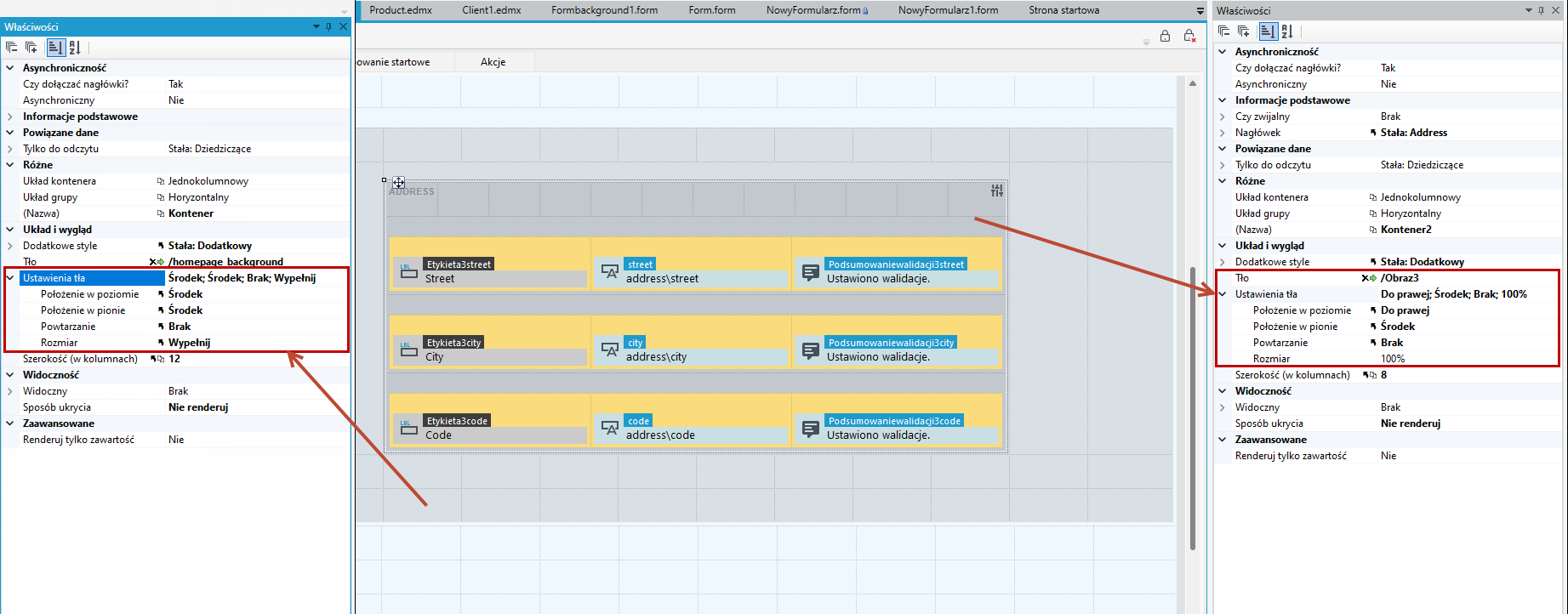
Task: Pin the right Właściwości panel
Action: 1542,10
